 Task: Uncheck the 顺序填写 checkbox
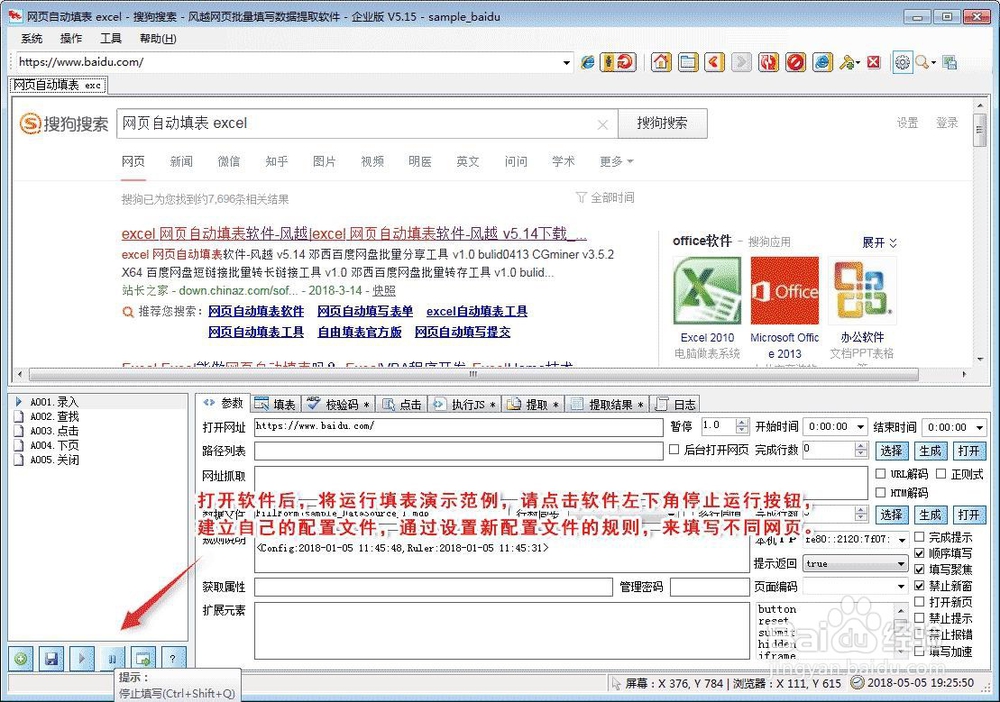click(x=920, y=553)
